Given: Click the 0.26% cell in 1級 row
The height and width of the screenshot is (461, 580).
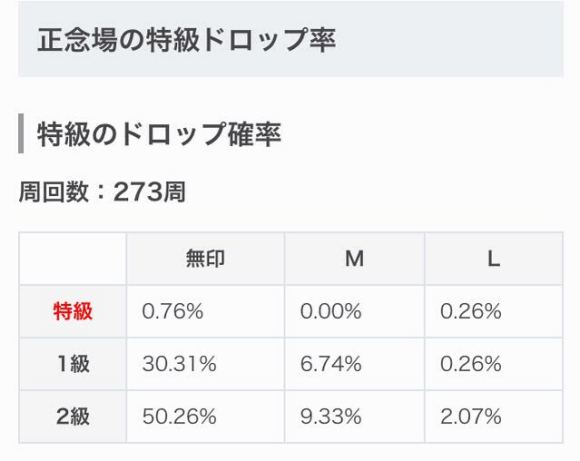Looking at the screenshot, I should click(494, 364).
